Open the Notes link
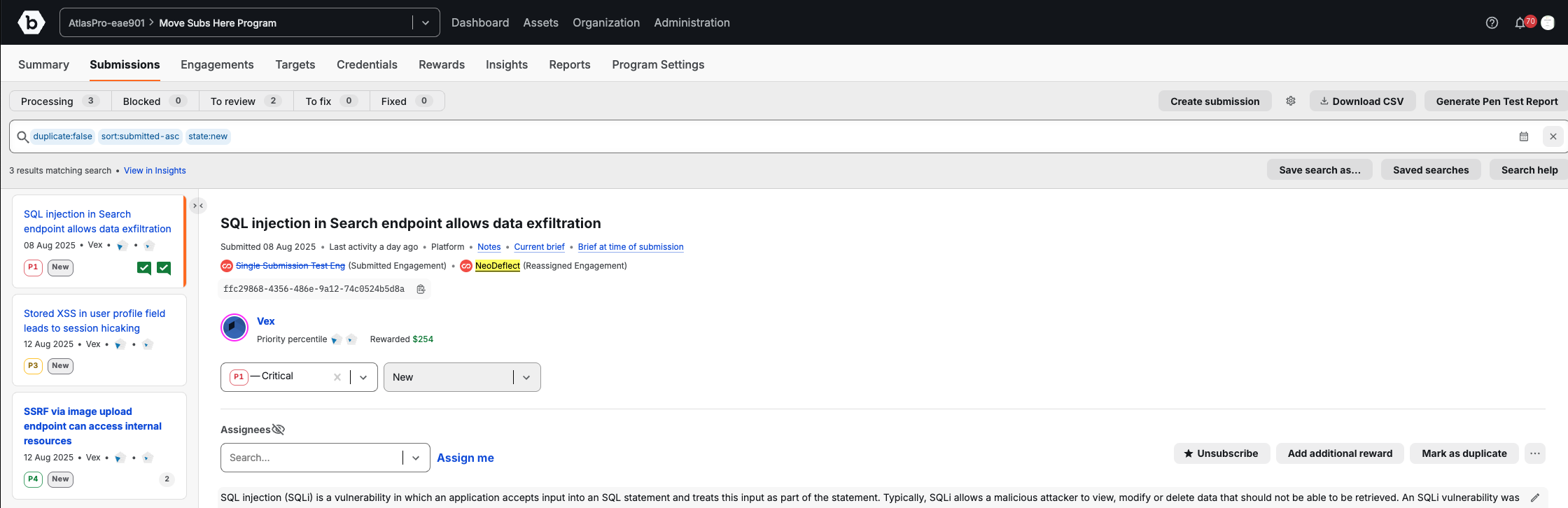The width and height of the screenshot is (1568, 508). tap(489, 247)
